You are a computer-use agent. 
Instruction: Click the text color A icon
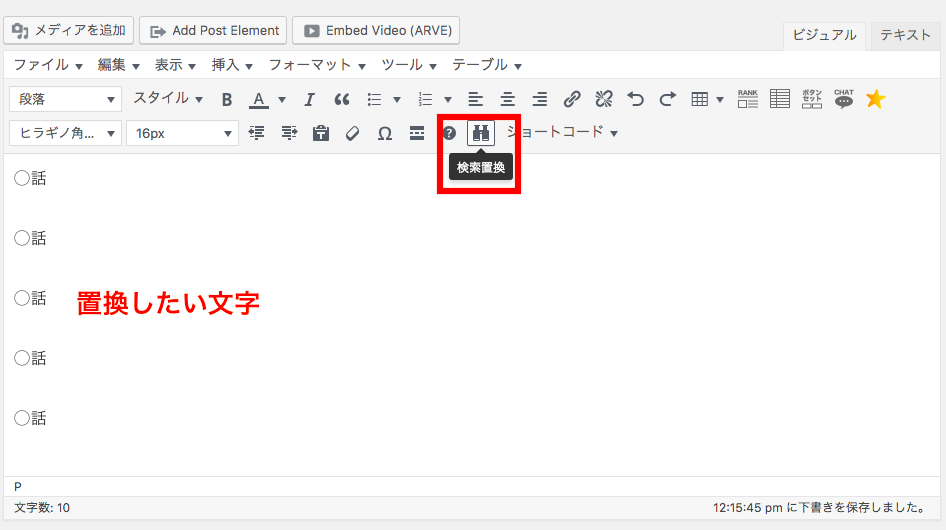(x=259, y=99)
